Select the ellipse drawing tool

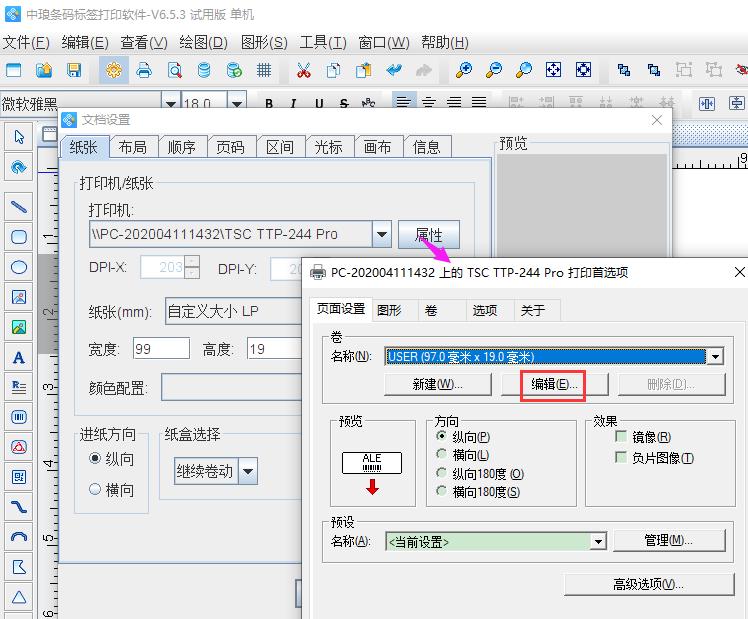click(19, 267)
